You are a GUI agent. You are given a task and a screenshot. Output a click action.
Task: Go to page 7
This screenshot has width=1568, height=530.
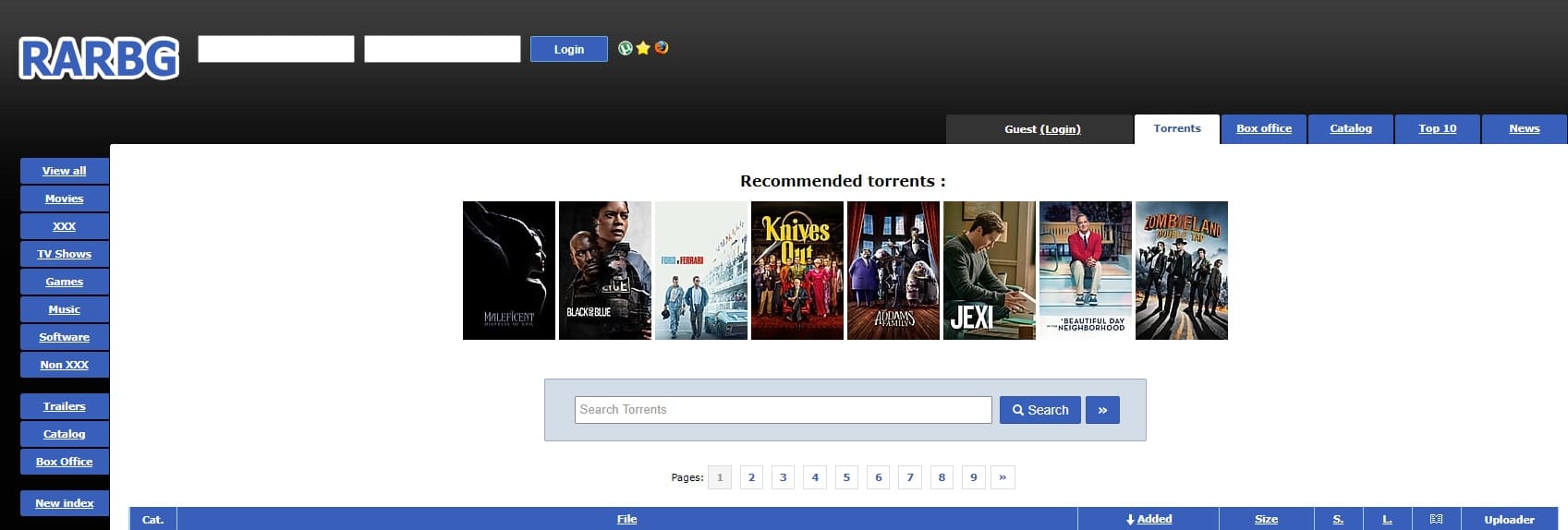910,477
